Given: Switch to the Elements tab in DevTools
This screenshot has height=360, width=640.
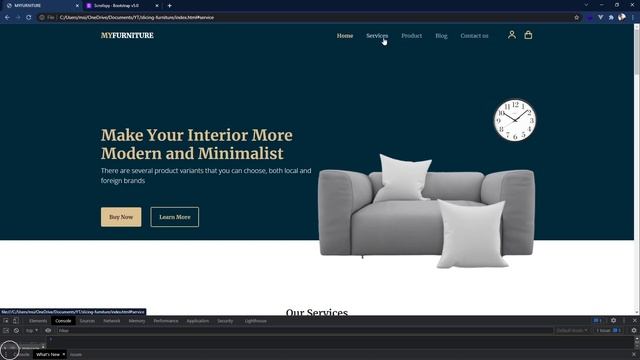Looking at the screenshot, I should coord(38,321).
